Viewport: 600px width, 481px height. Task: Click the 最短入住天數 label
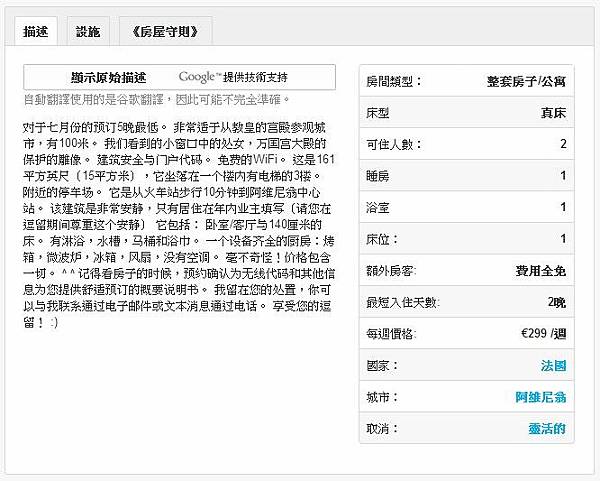(403, 302)
